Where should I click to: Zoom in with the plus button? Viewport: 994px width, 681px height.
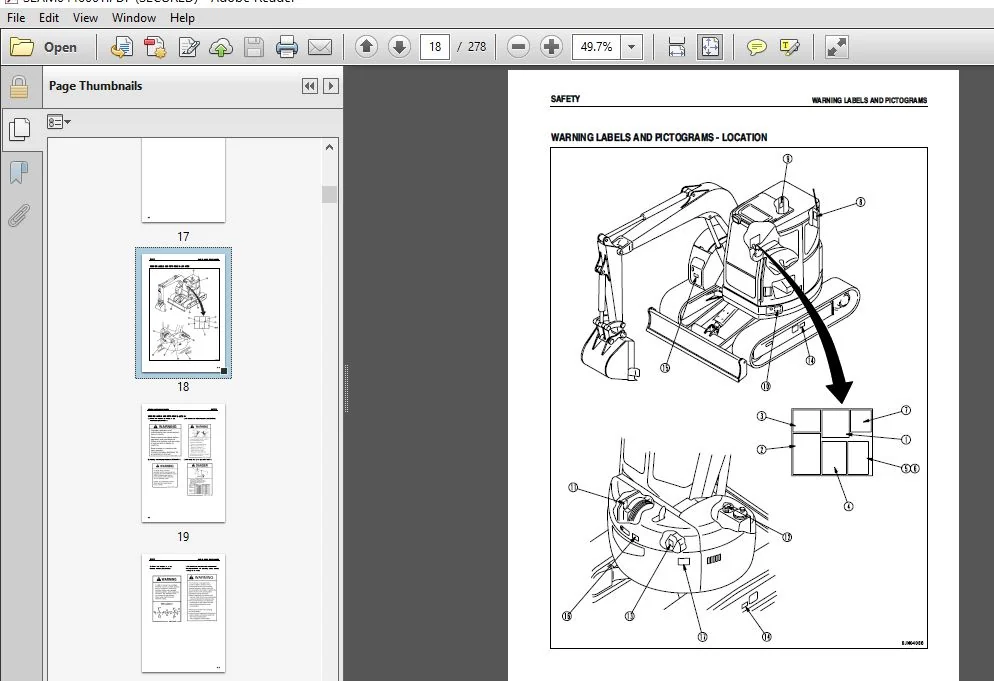pos(552,47)
